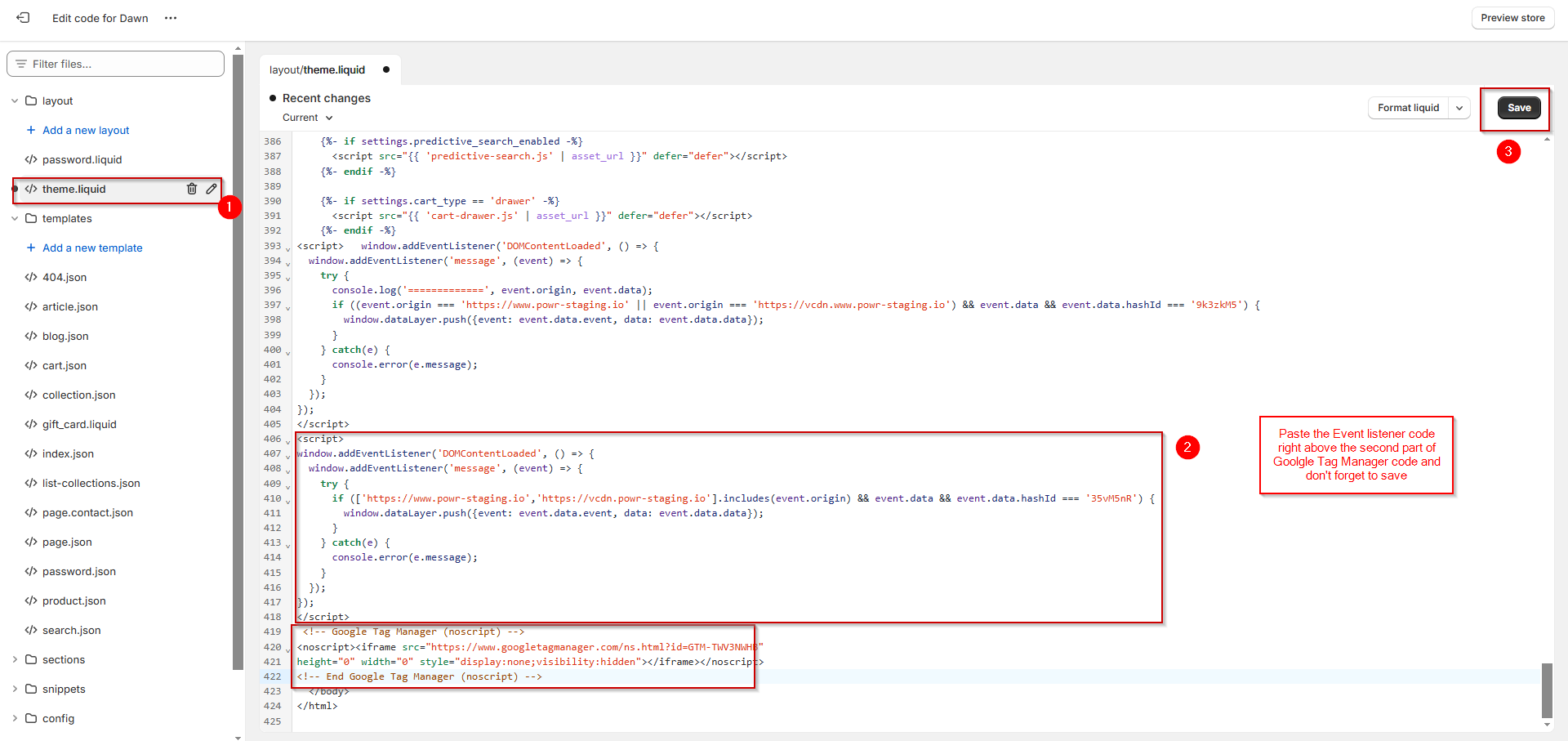The width and height of the screenshot is (1568, 741).
Task: Expand the sections folder chevron
Action: (15, 659)
